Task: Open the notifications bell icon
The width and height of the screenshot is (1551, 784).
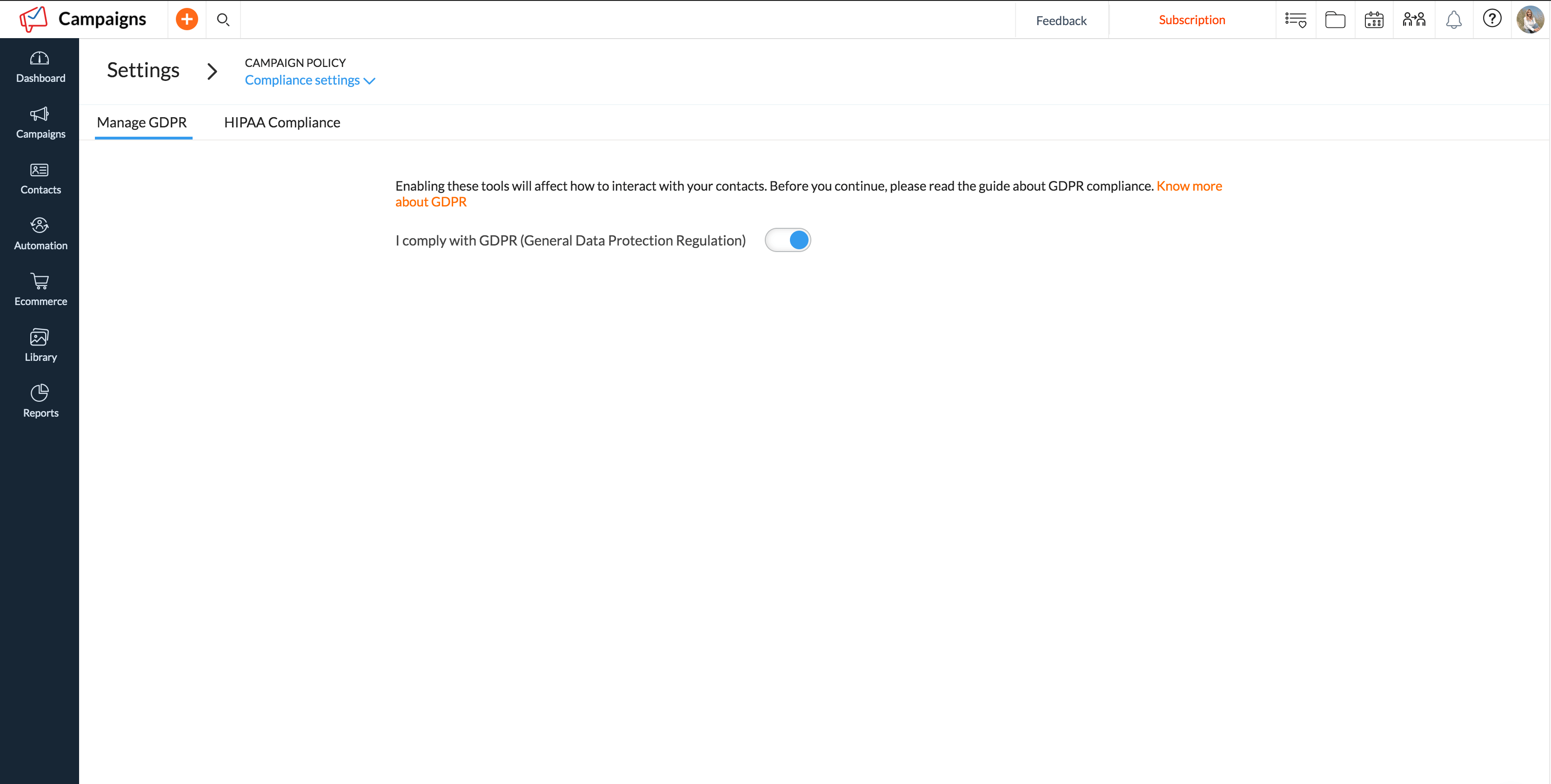Action: point(1453,20)
